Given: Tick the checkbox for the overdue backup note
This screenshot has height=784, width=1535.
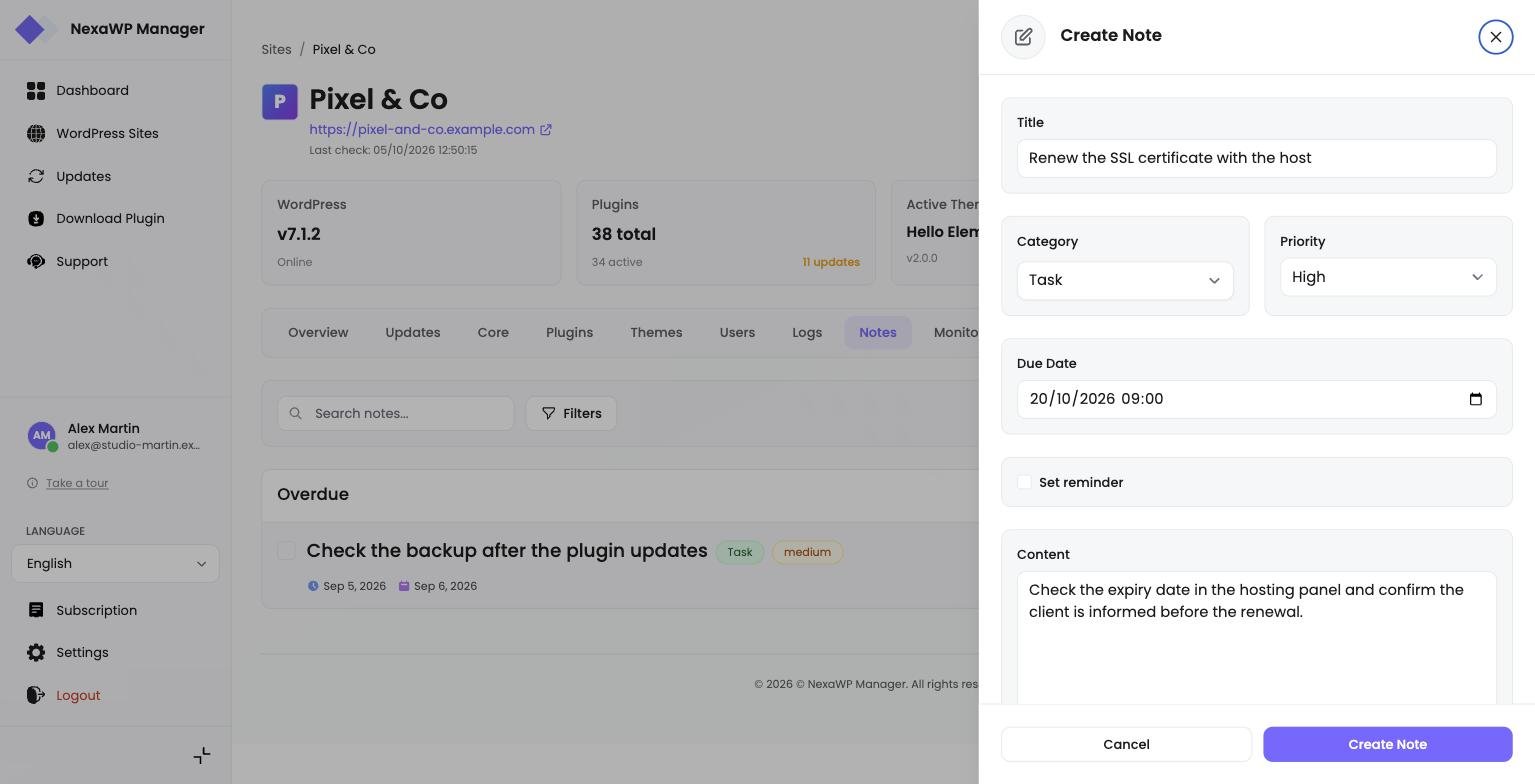Looking at the screenshot, I should click(286, 551).
